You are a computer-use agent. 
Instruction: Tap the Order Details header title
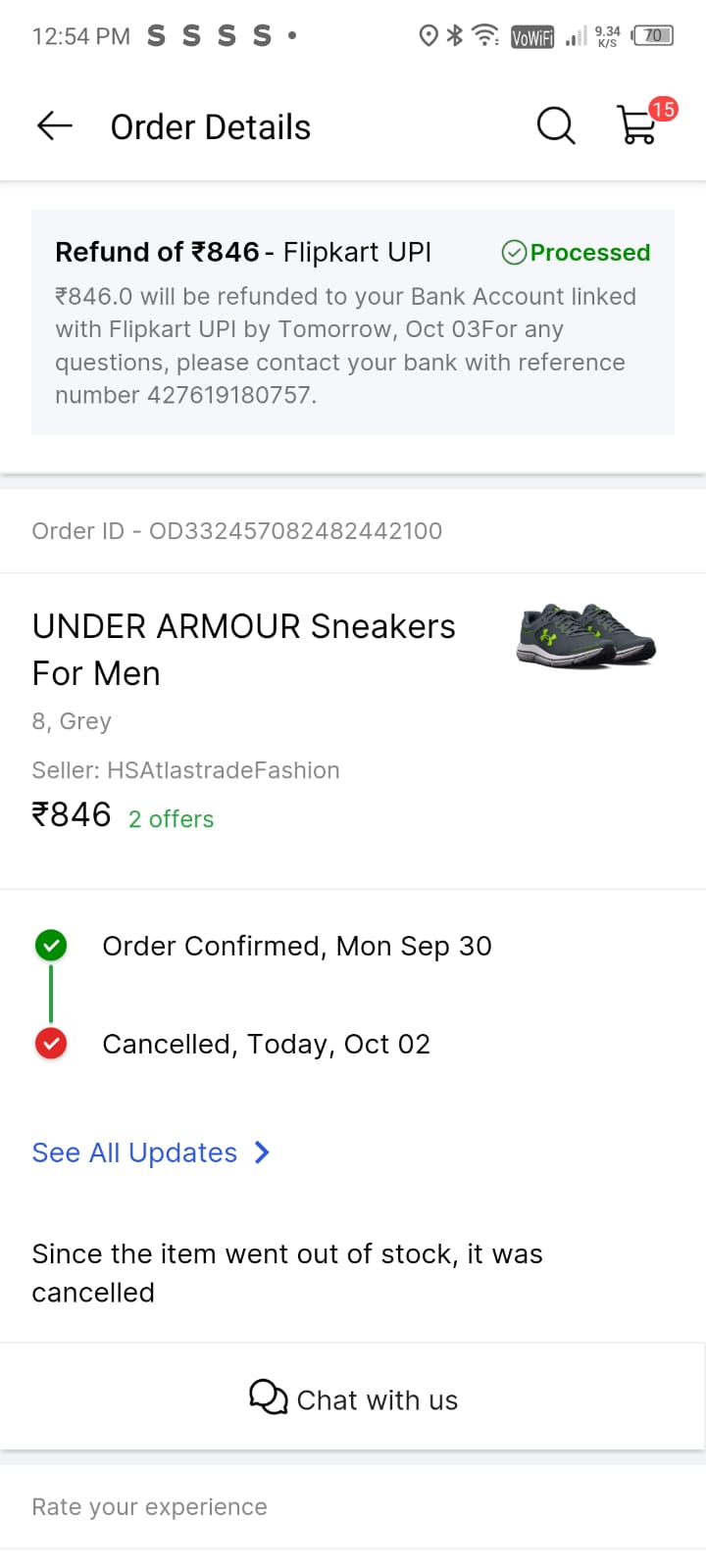pyautogui.click(x=211, y=127)
